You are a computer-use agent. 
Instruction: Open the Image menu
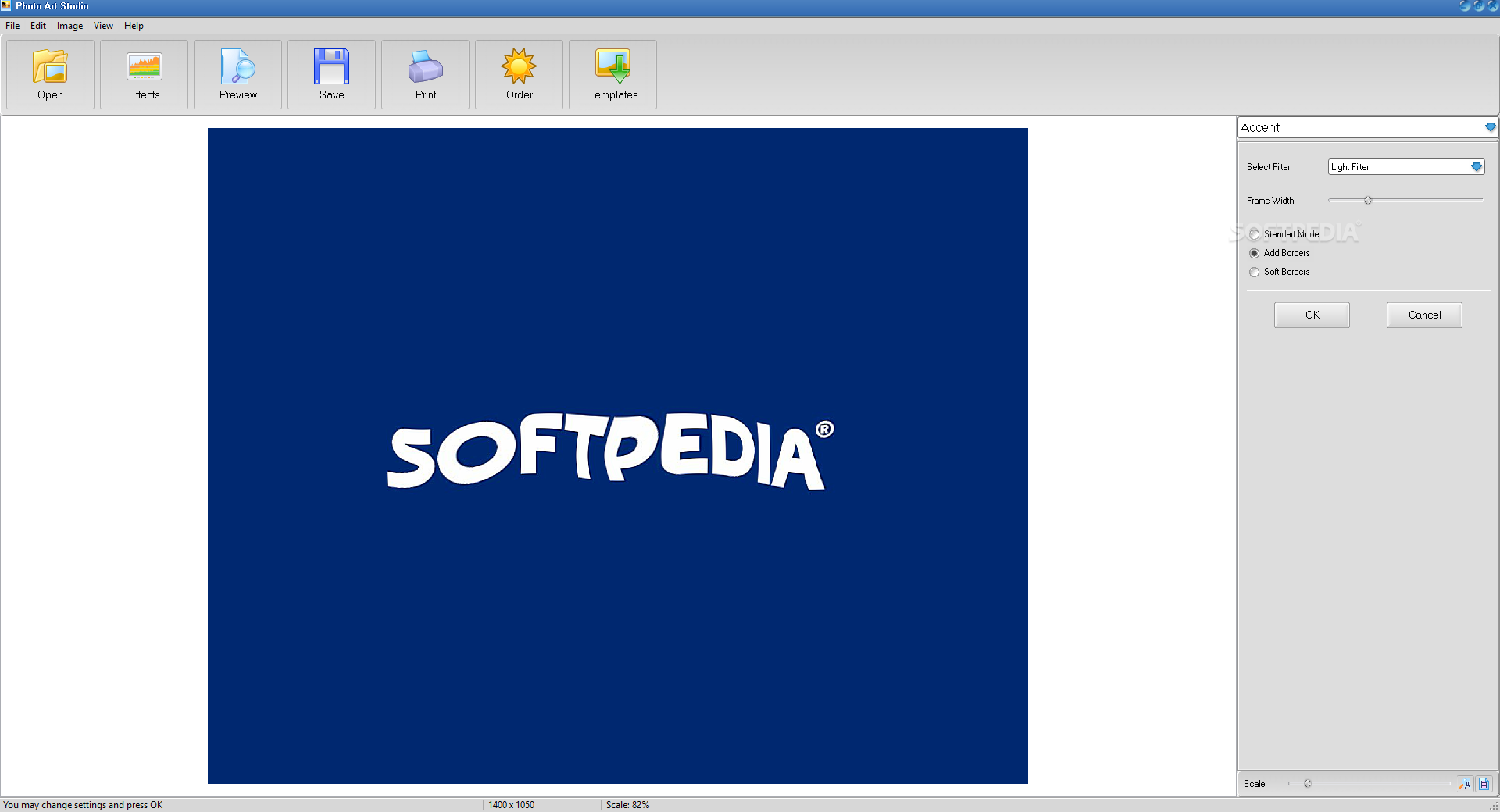[x=70, y=26]
